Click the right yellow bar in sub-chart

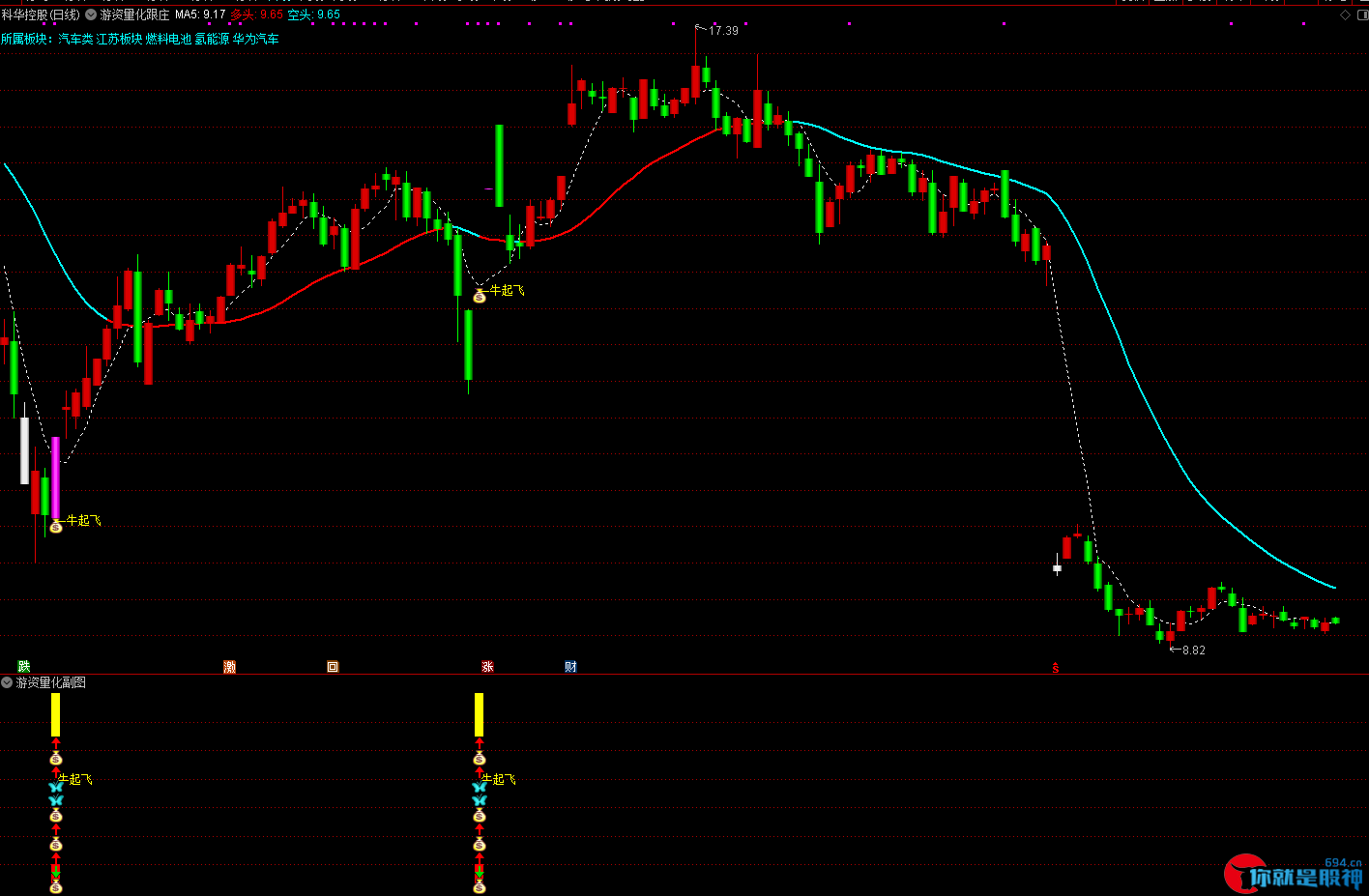(480, 714)
